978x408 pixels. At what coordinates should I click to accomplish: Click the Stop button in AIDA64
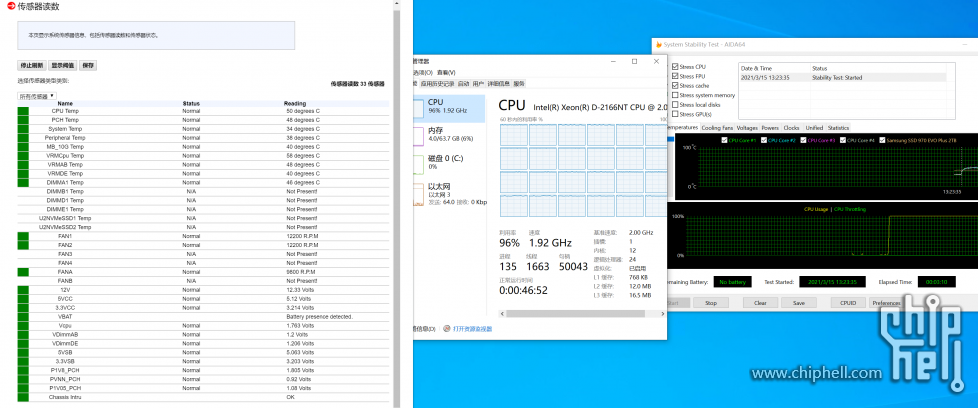[710, 303]
